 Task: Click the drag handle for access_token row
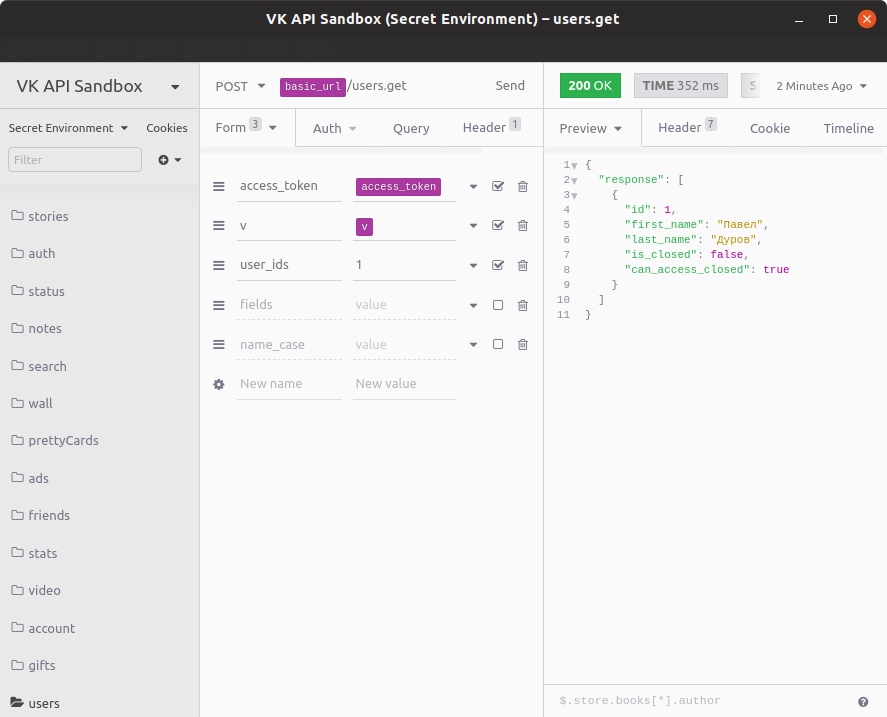(218, 186)
